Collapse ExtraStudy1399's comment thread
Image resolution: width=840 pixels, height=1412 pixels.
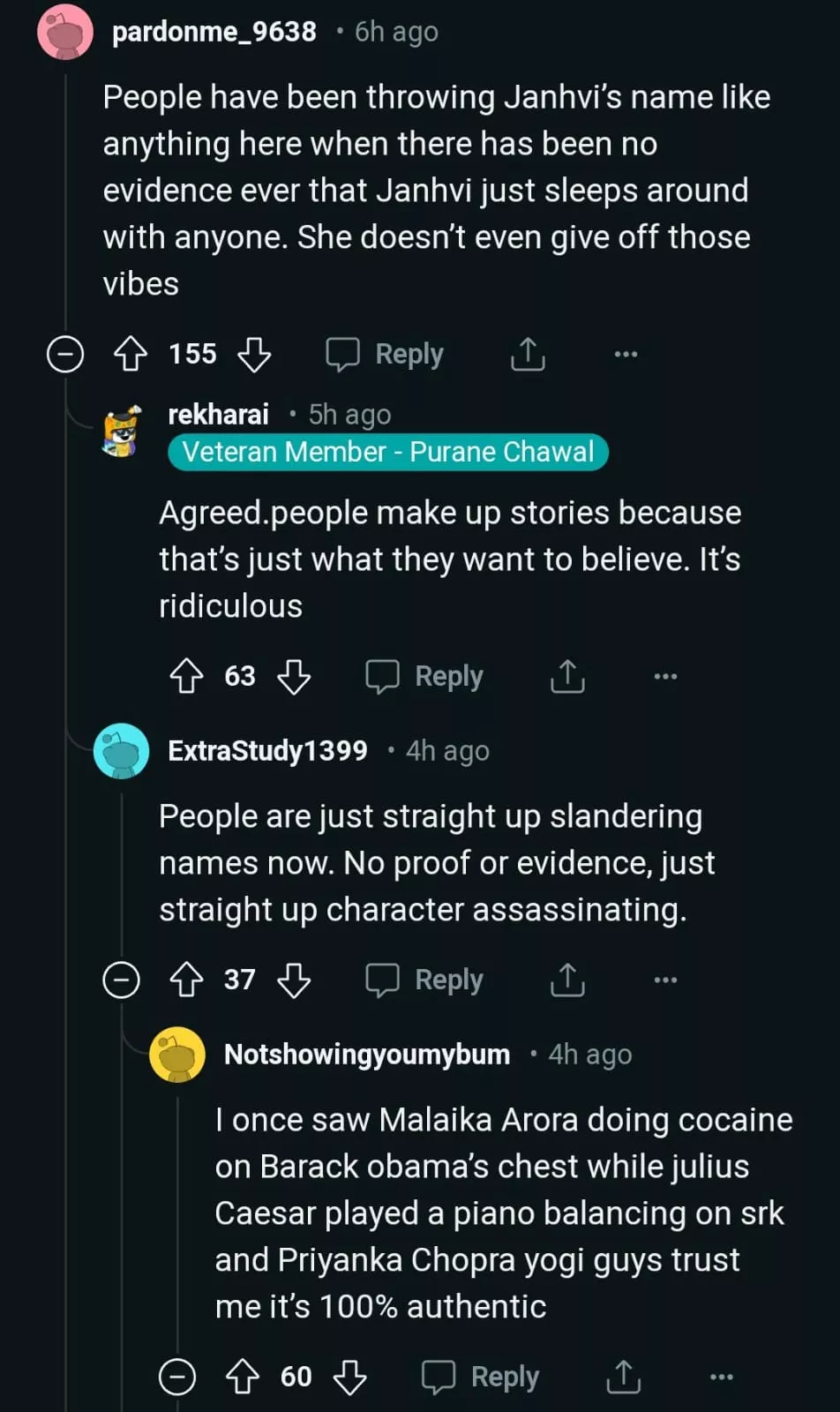[x=122, y=980]
